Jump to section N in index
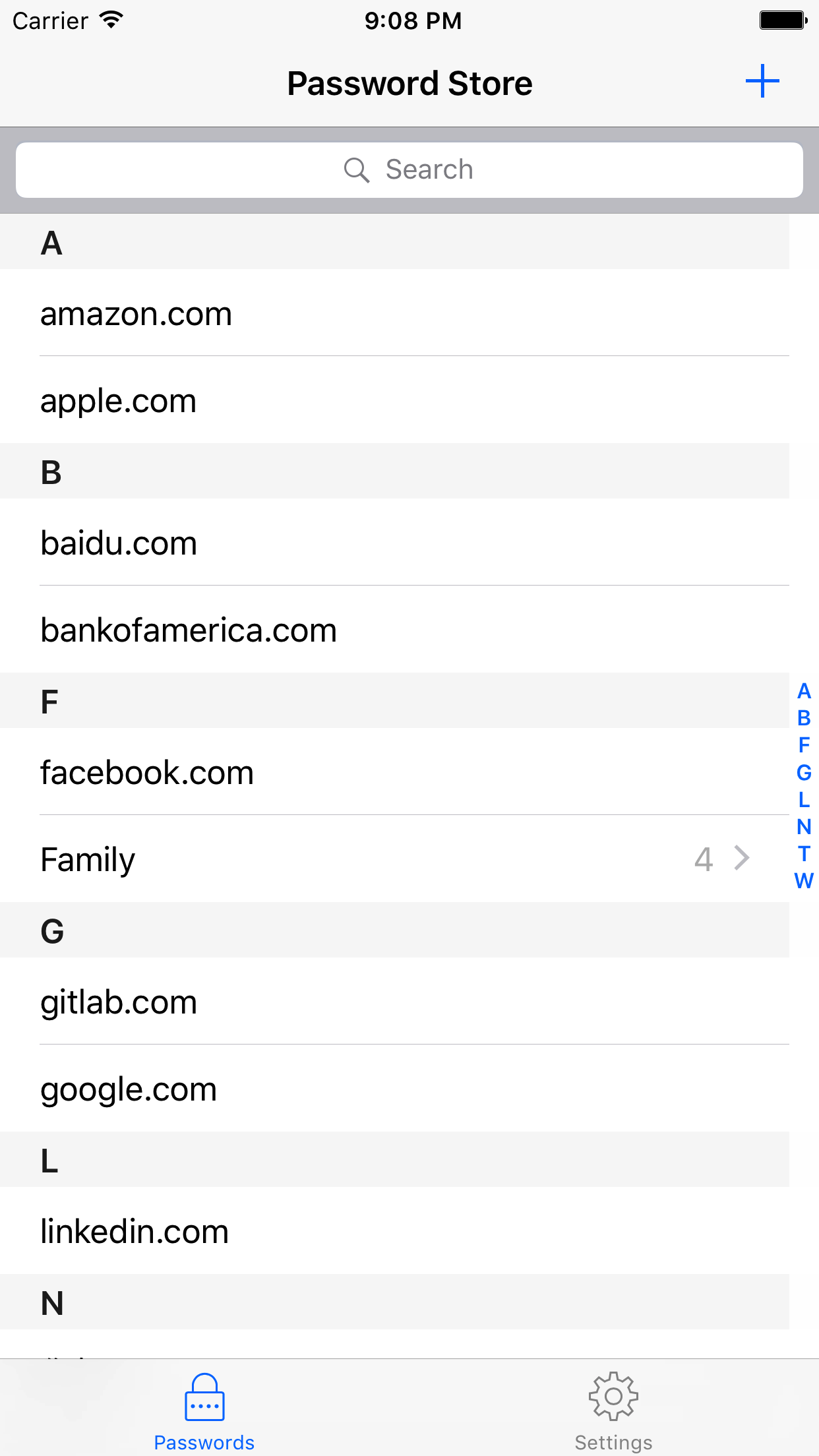The image size is (819, 1456). tap(804, 827)
